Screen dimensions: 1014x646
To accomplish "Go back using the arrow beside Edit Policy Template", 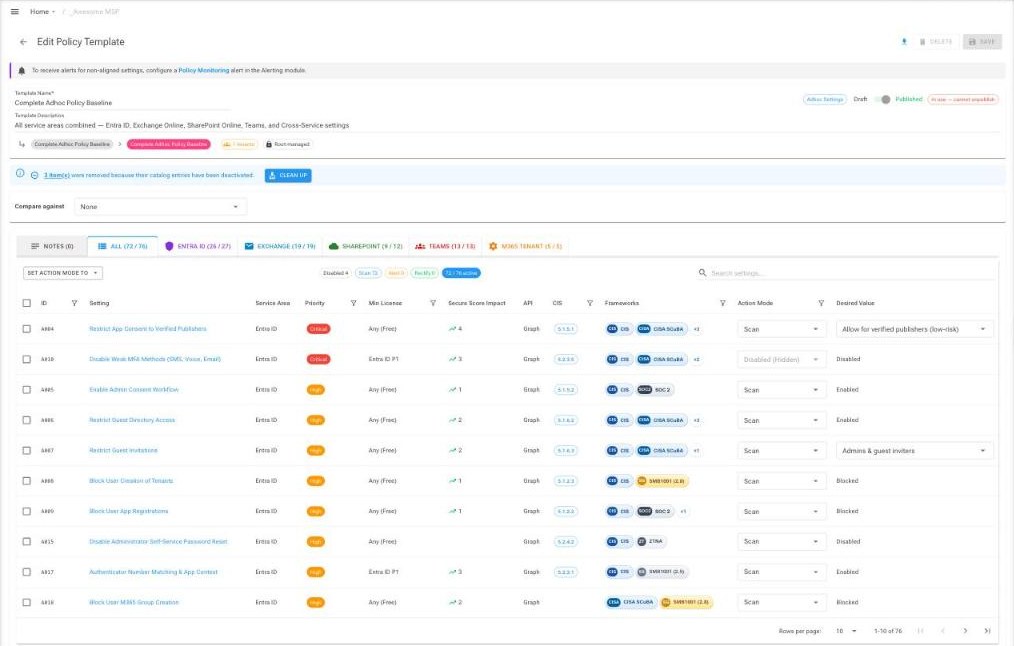I will [x=23, y=42].
